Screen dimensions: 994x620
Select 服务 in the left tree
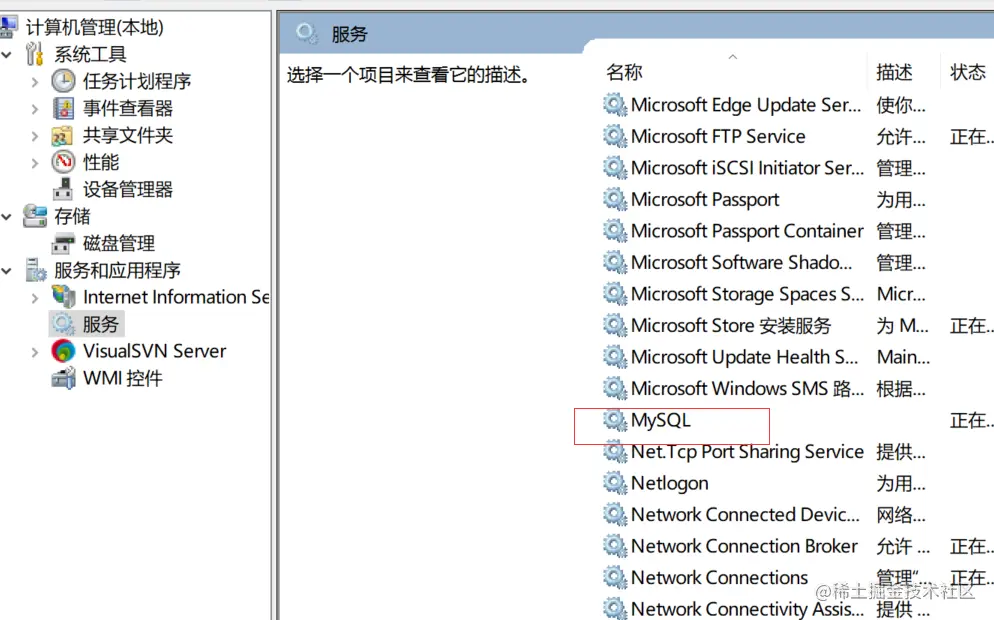[x=100, y=324]
